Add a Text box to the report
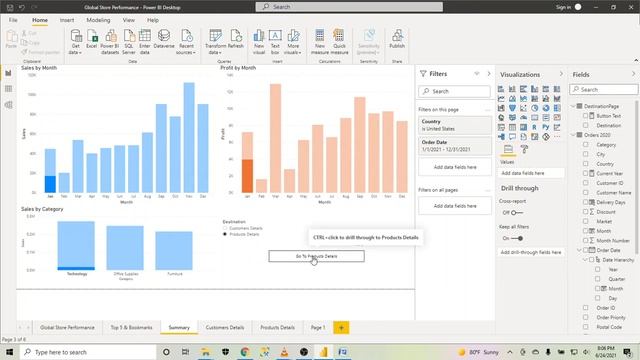640x360 pixels. point(275,42)
